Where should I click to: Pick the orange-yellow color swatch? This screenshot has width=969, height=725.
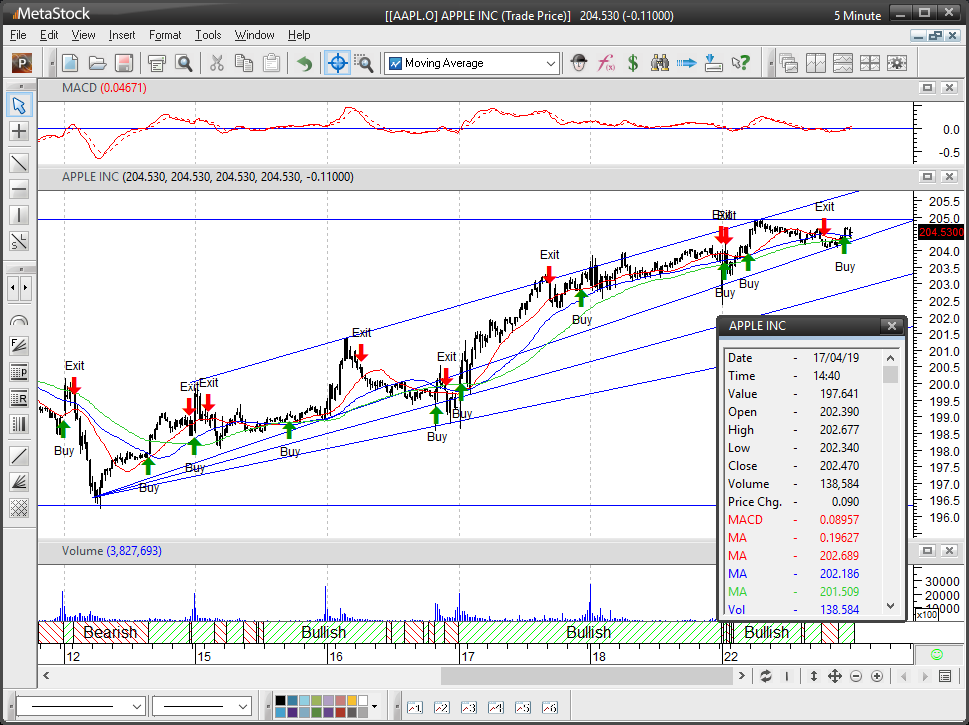click(352, 700)
